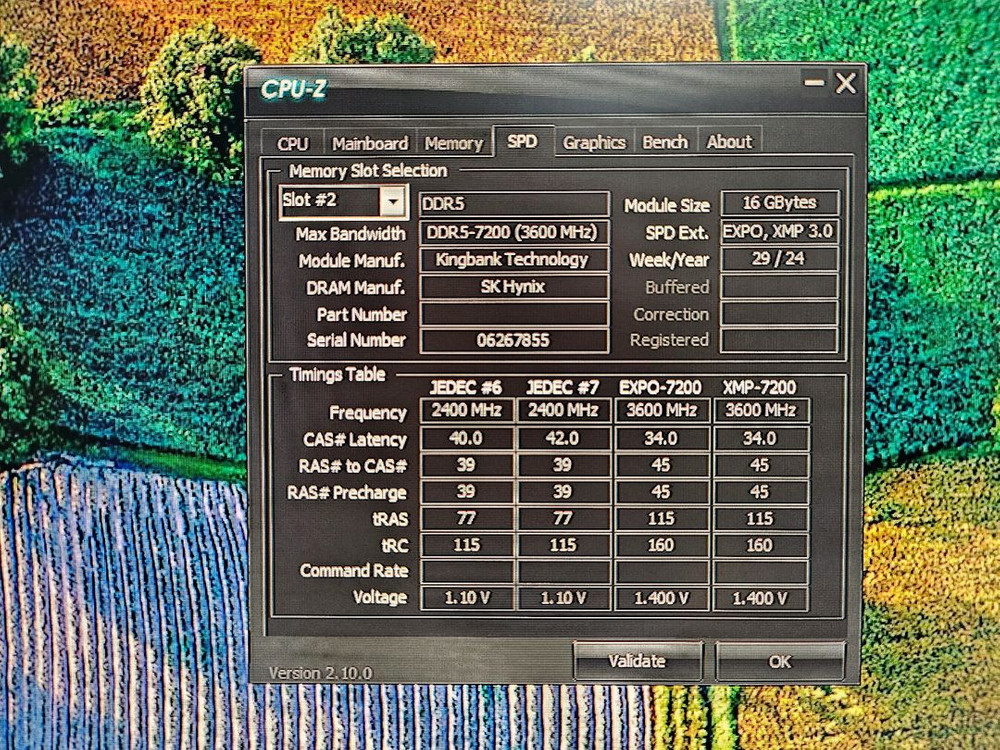Screen dimensions: 1000x750
Task: Click JEDEC #6 Command Rate empty cell
Action: 467,571
